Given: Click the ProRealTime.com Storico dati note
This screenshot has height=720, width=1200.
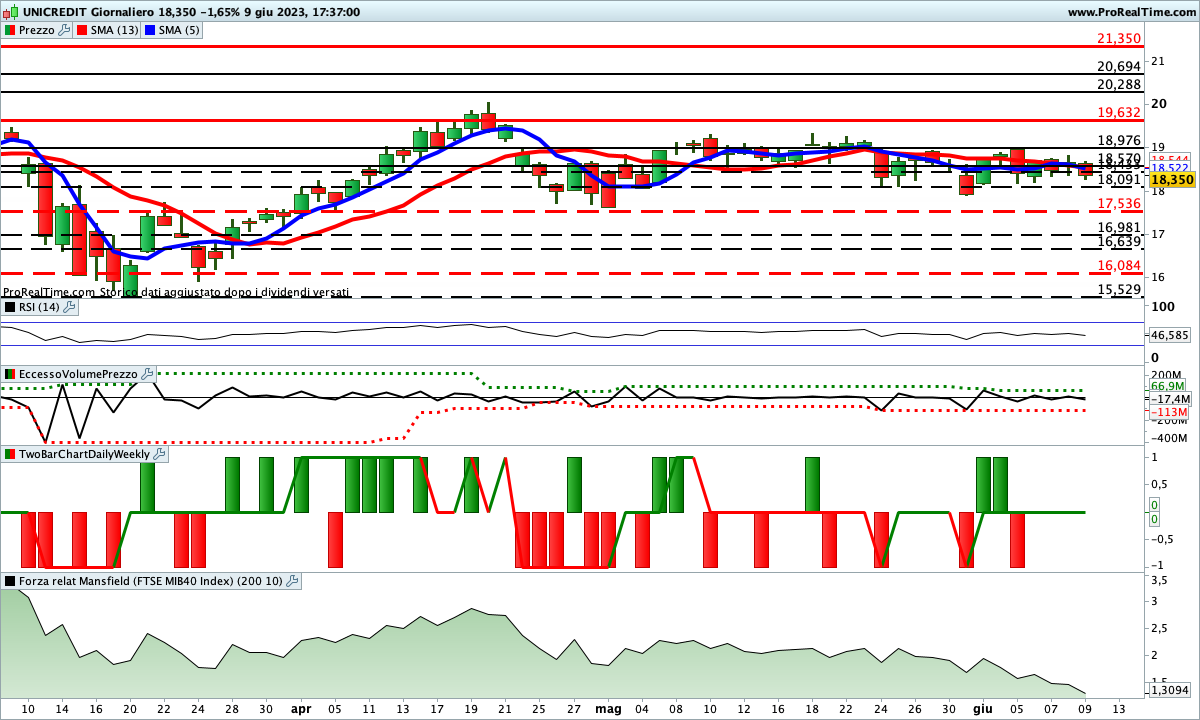Looking at the screenshot, I should tap(176, 292).
